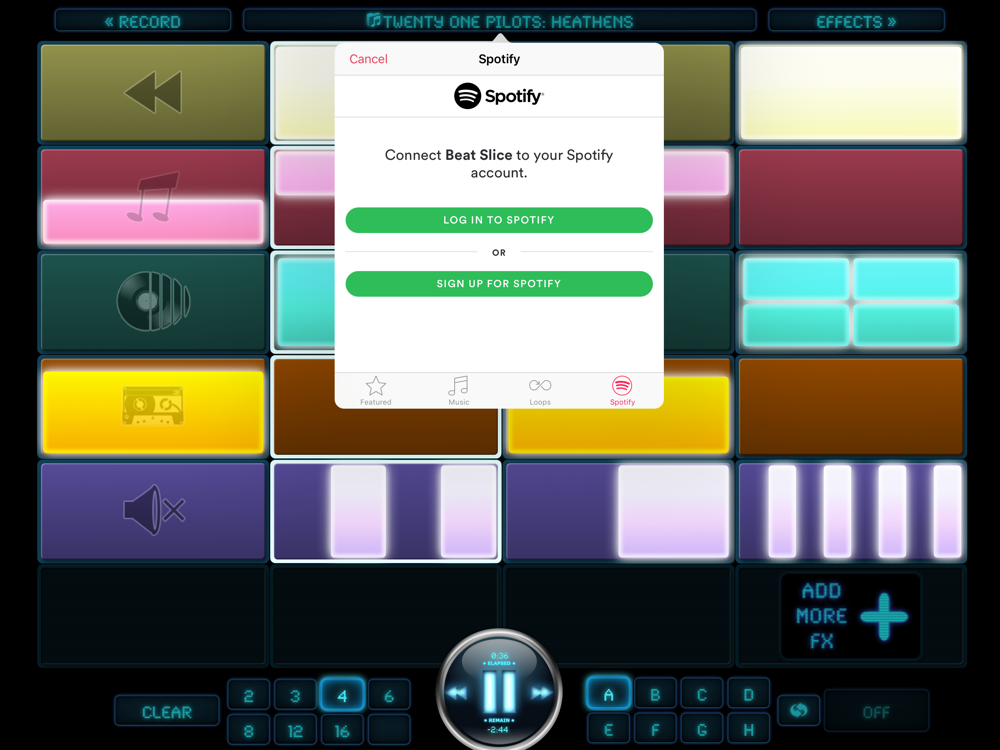Pause playback with the center button
This screenshot has width=1000, height=750.
[x=499, y=691]
